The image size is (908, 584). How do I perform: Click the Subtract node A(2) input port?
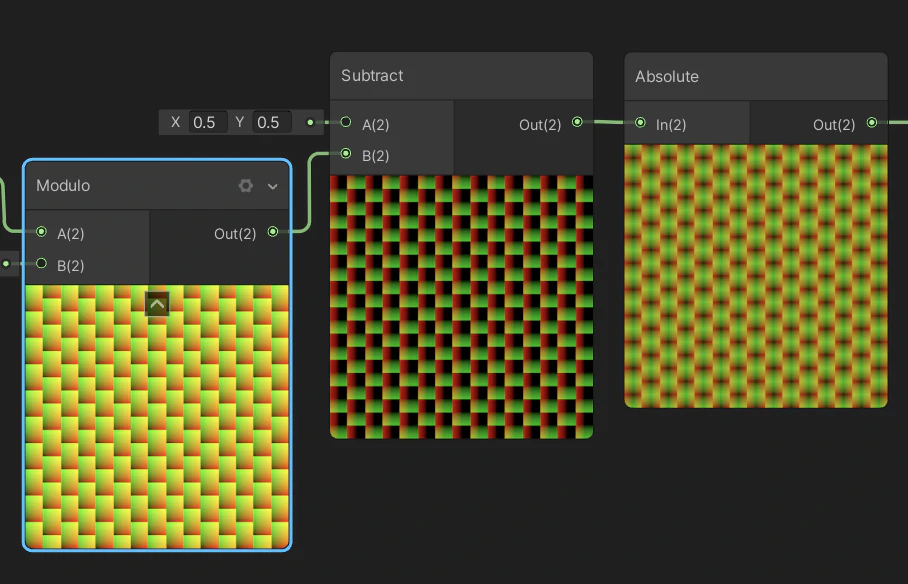[x=346, y=122]
